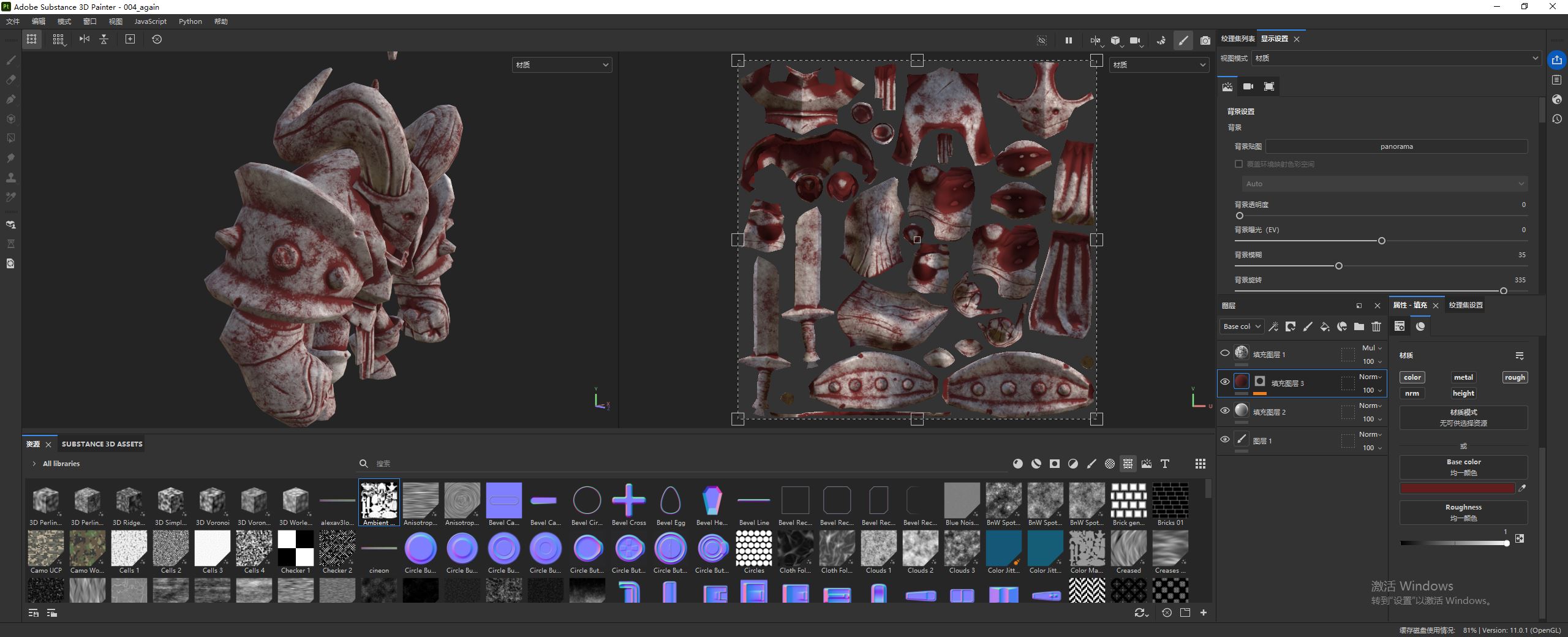
Task: Switch to the SUBSTANCE 3D ASSETS tab
Action: [102, 444]
